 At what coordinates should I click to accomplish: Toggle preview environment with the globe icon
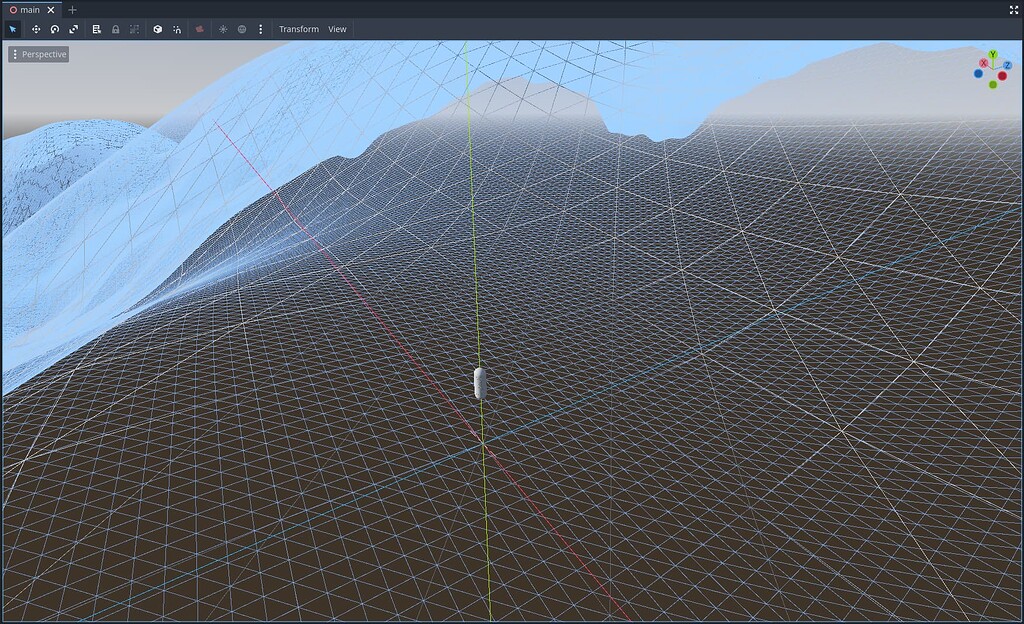pyautogui.click(x=241, y=29)
